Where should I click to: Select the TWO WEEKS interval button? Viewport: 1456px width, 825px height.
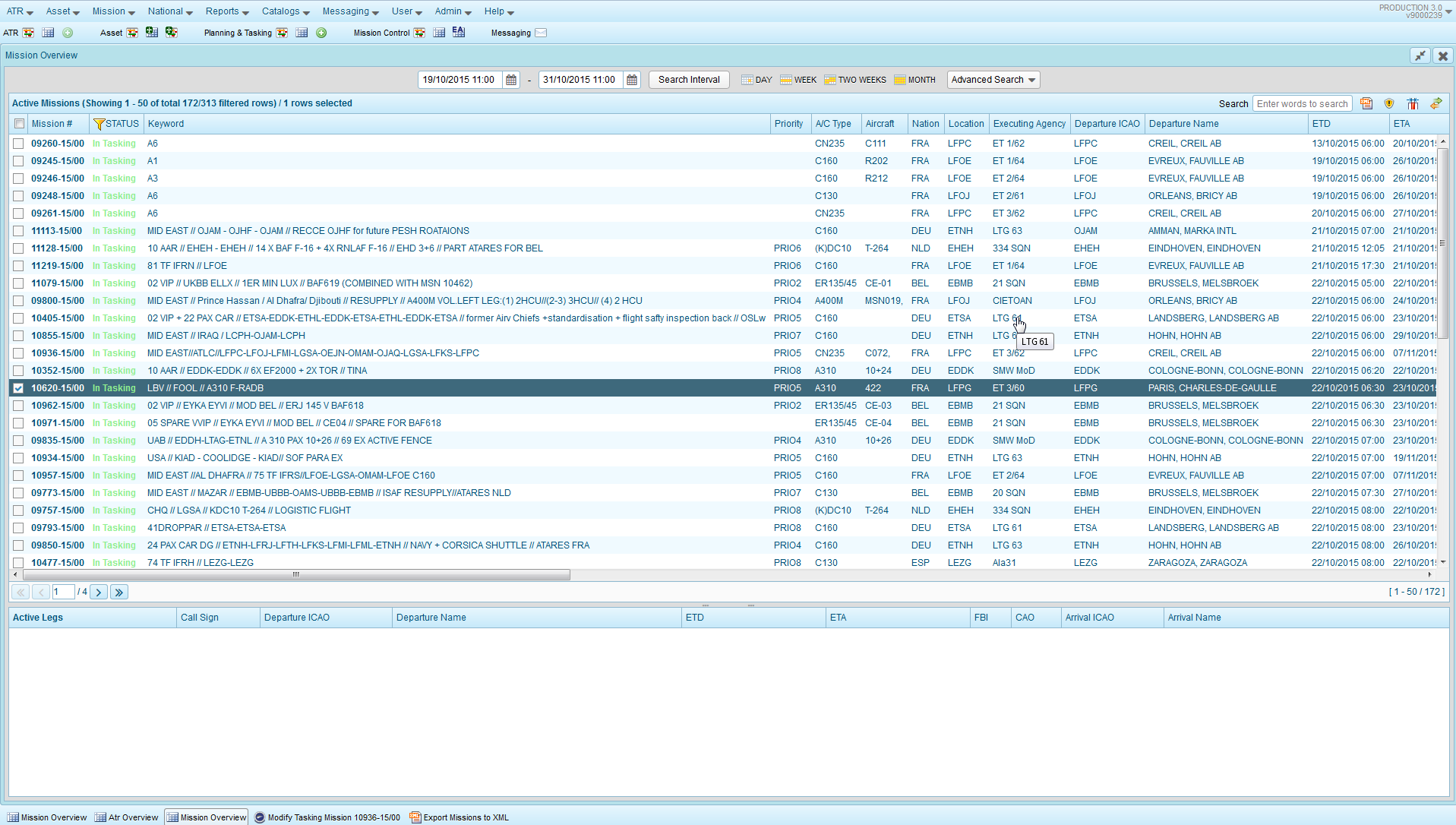pos(855,80)
